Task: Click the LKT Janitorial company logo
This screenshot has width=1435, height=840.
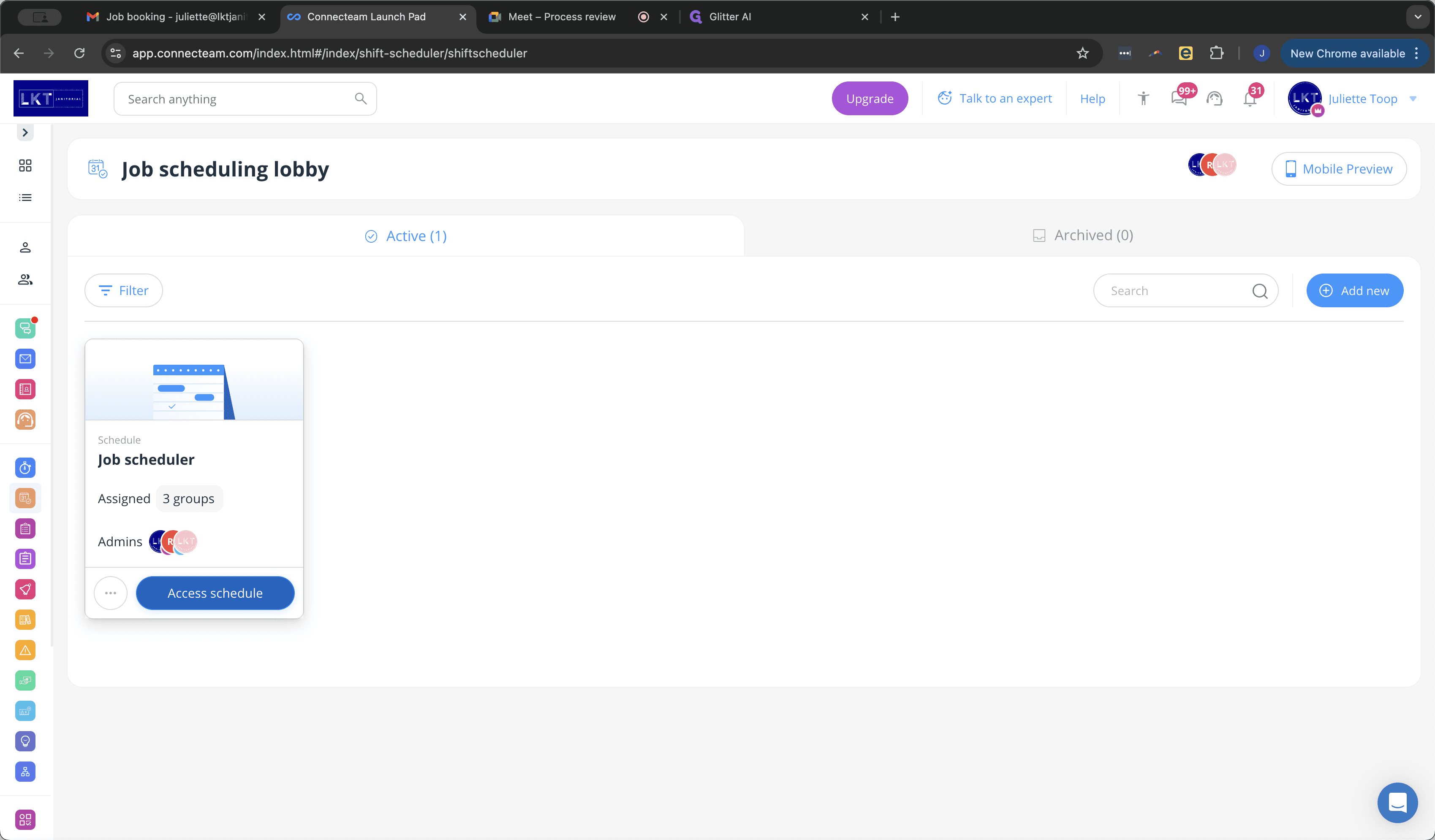Action: coord(51,98)
